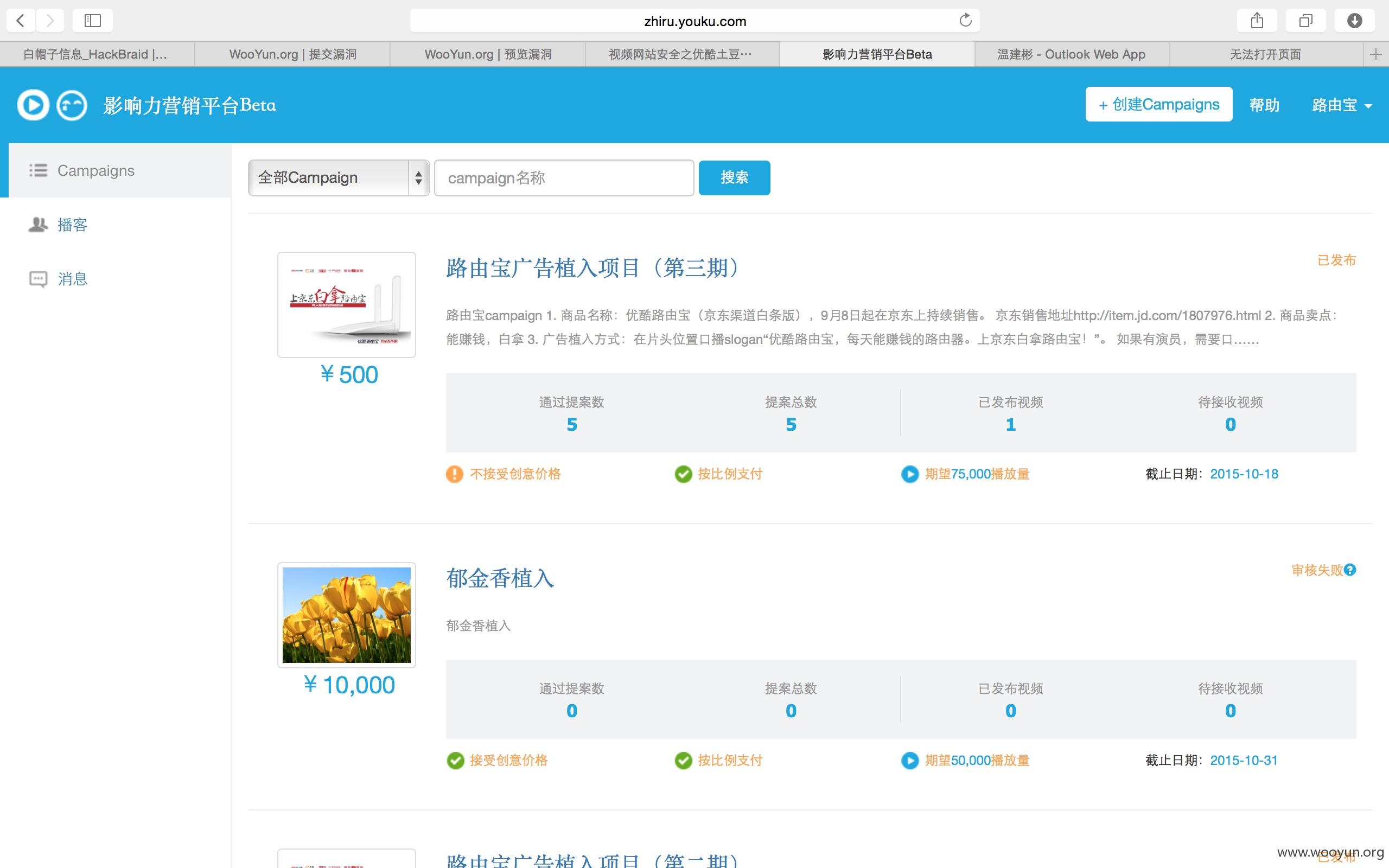Open the 郁金香植入 campaign title

pyautogui.click(x=500, y=578)
